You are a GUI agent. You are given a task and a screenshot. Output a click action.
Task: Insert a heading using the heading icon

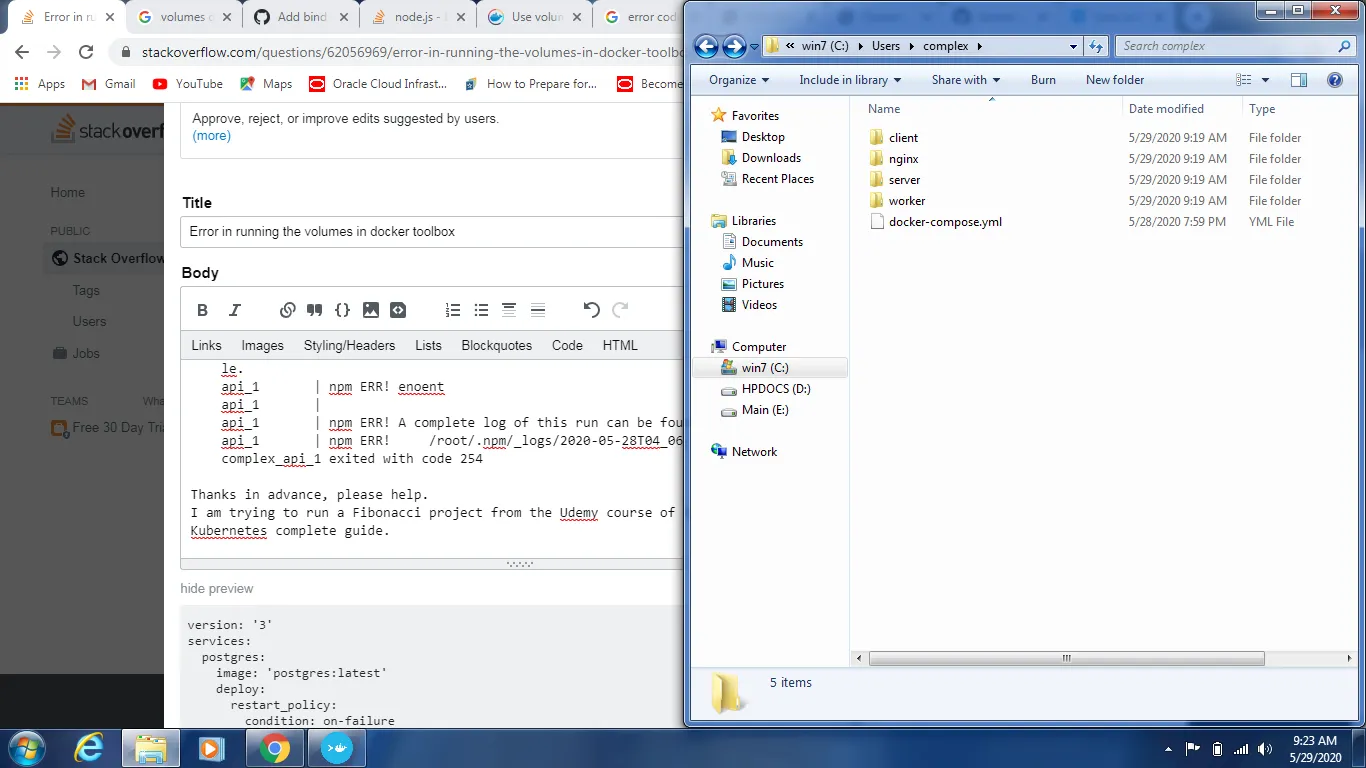[x=509, y=310]
